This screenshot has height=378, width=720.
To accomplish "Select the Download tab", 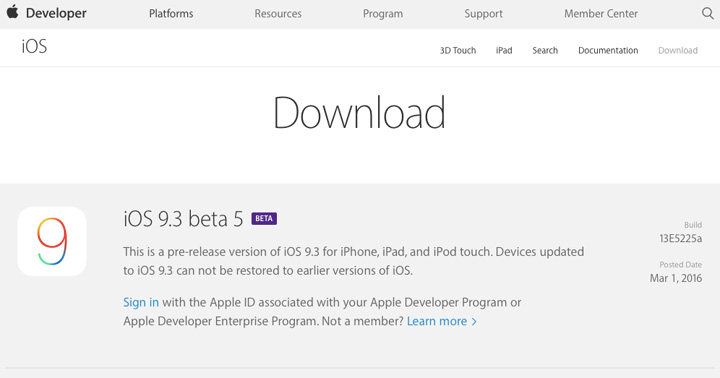I will pos(678,51).
